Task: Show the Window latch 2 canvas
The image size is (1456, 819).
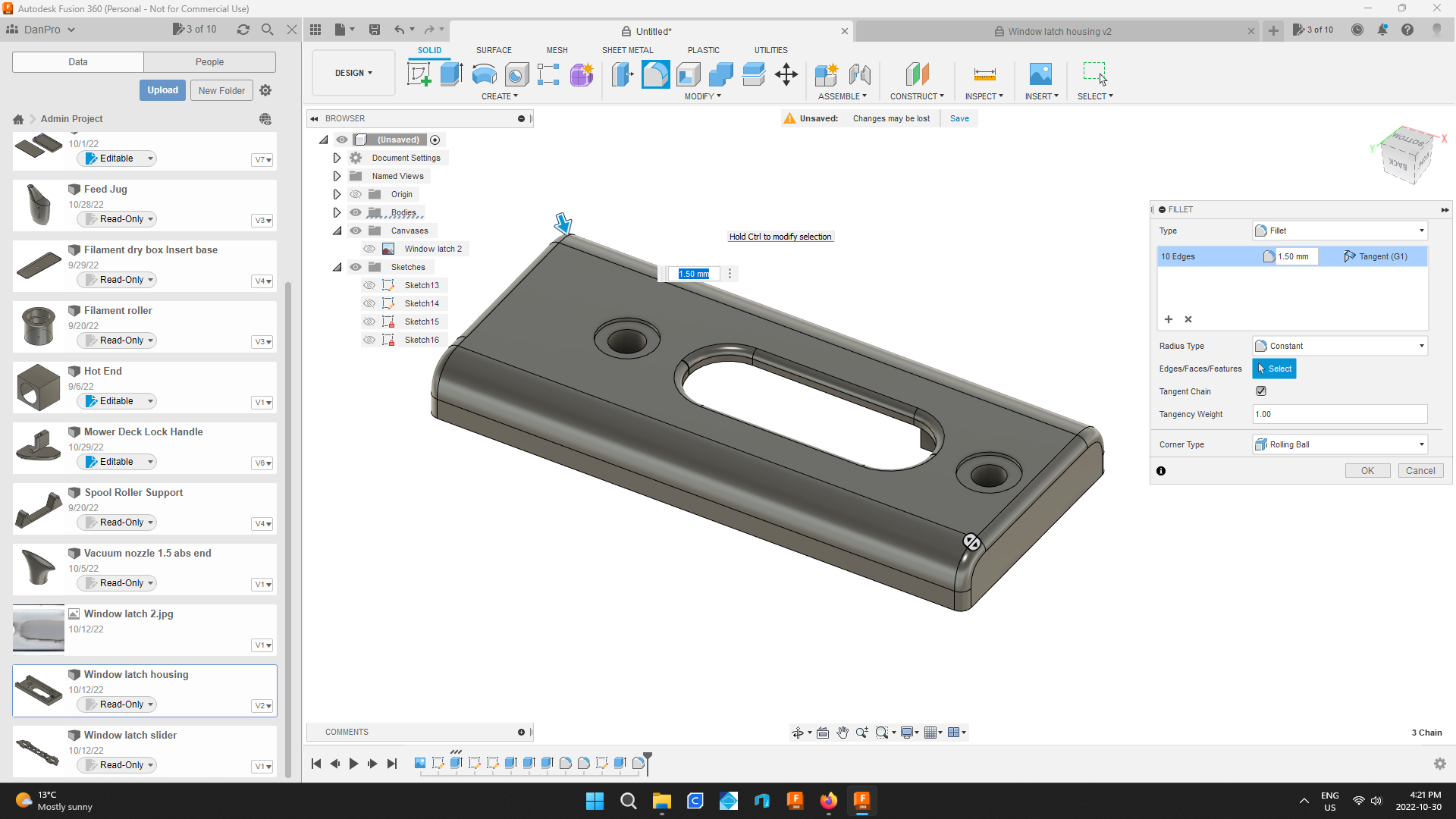Action: pos(369,249)
